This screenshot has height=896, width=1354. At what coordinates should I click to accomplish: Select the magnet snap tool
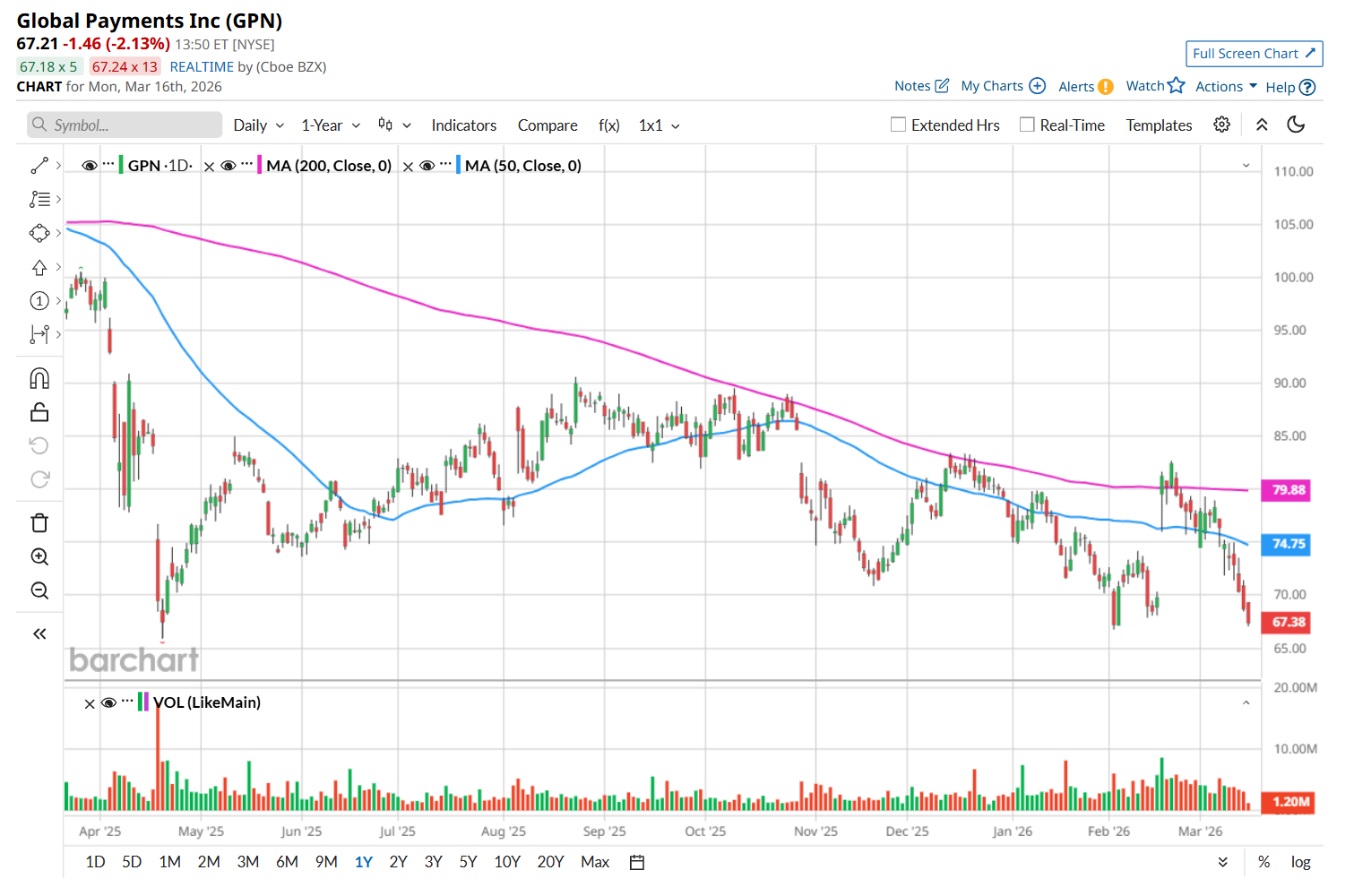39,378
